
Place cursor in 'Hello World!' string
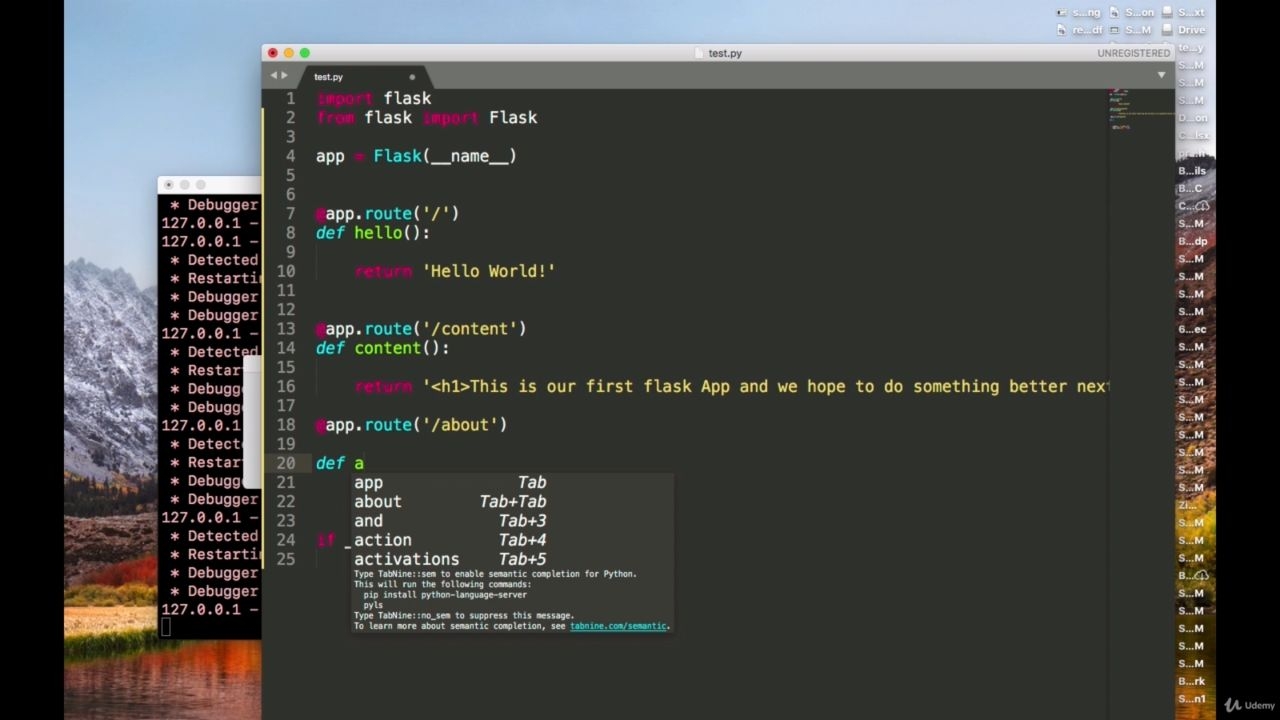tap(488, 271)
